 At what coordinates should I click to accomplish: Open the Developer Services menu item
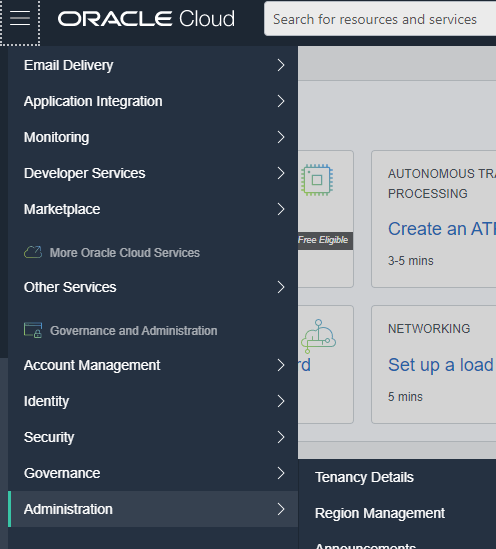coord(153,173)
